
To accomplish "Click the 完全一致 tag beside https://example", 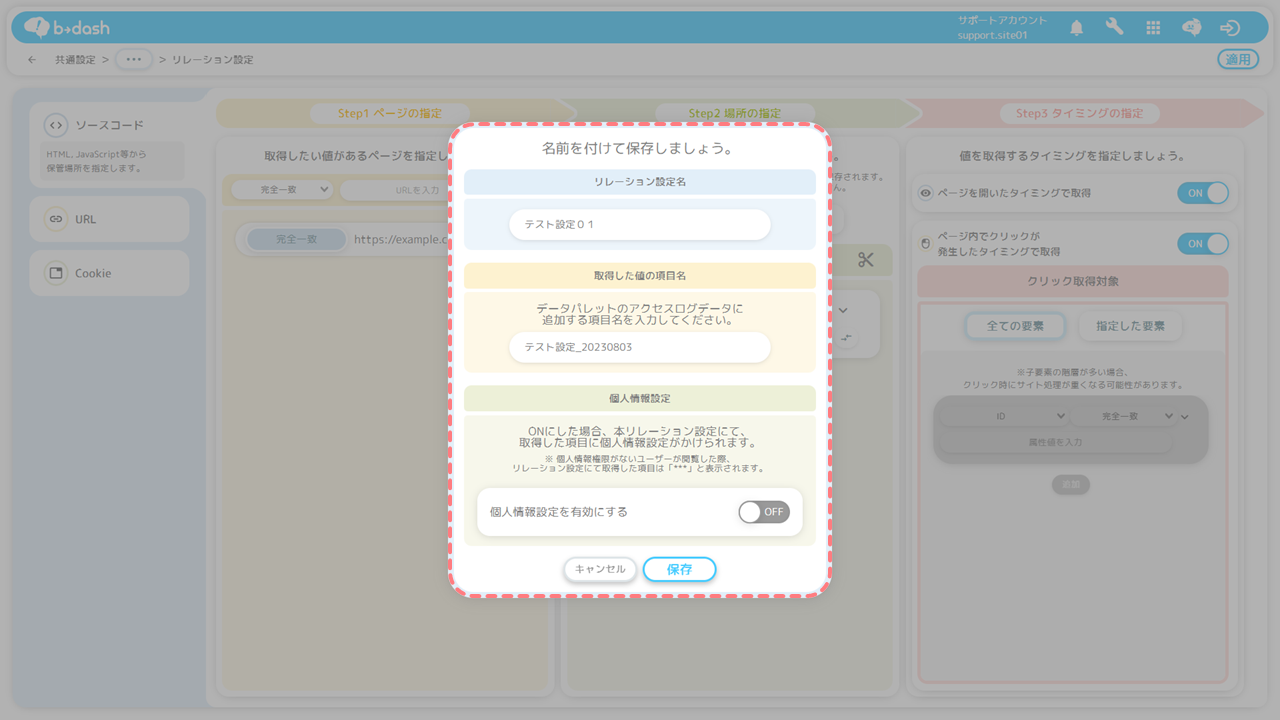I will [297, 239].
